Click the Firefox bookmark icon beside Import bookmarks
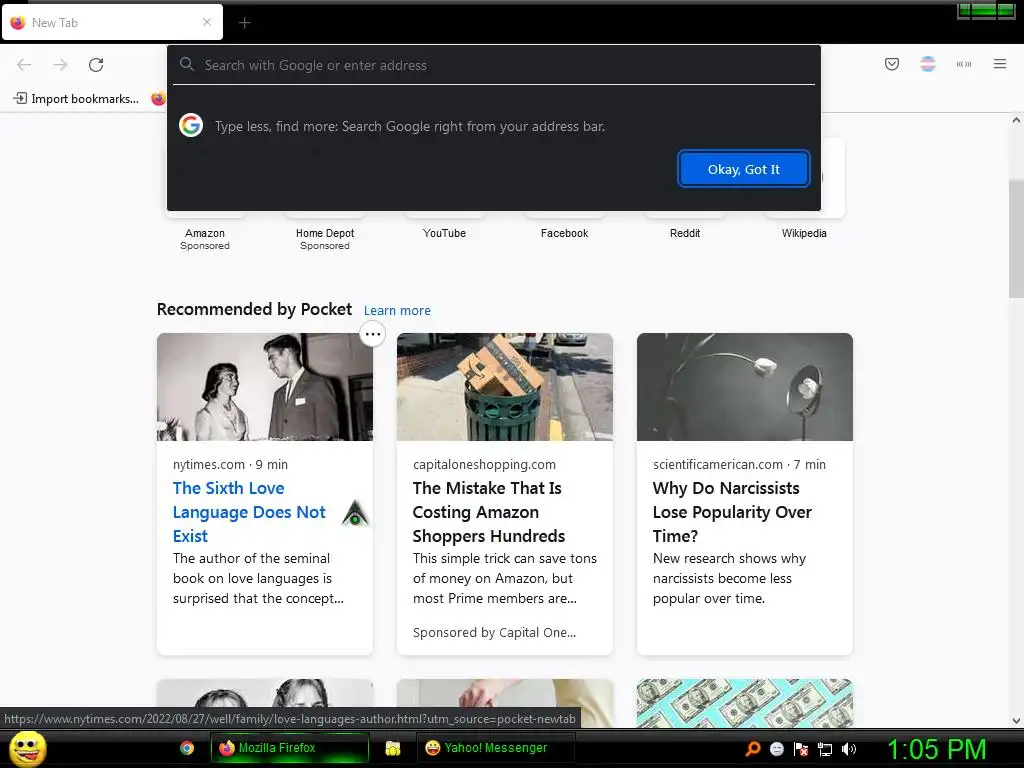This screenshot has height=768, width=1024. coord(158,99)
